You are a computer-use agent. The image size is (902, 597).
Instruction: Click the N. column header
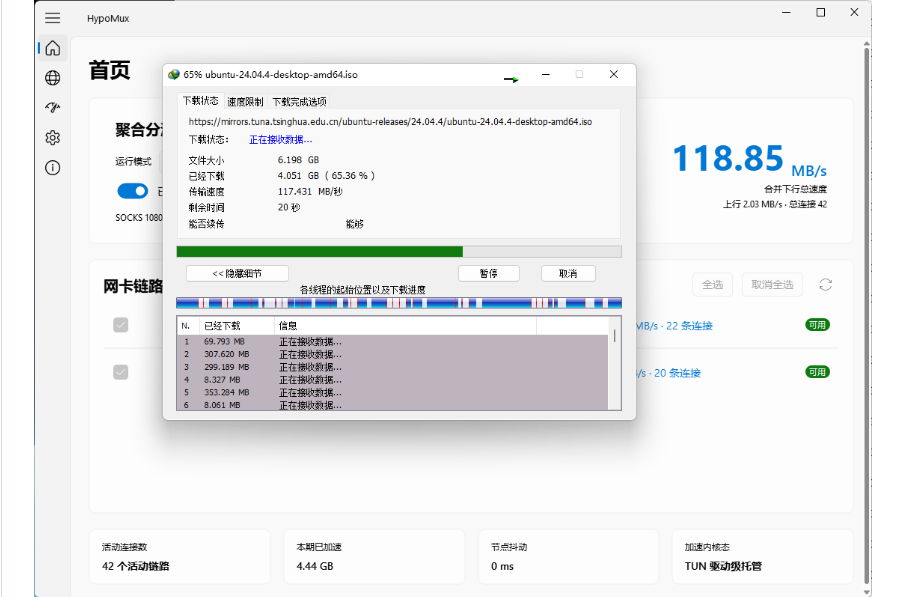(188, 326)
